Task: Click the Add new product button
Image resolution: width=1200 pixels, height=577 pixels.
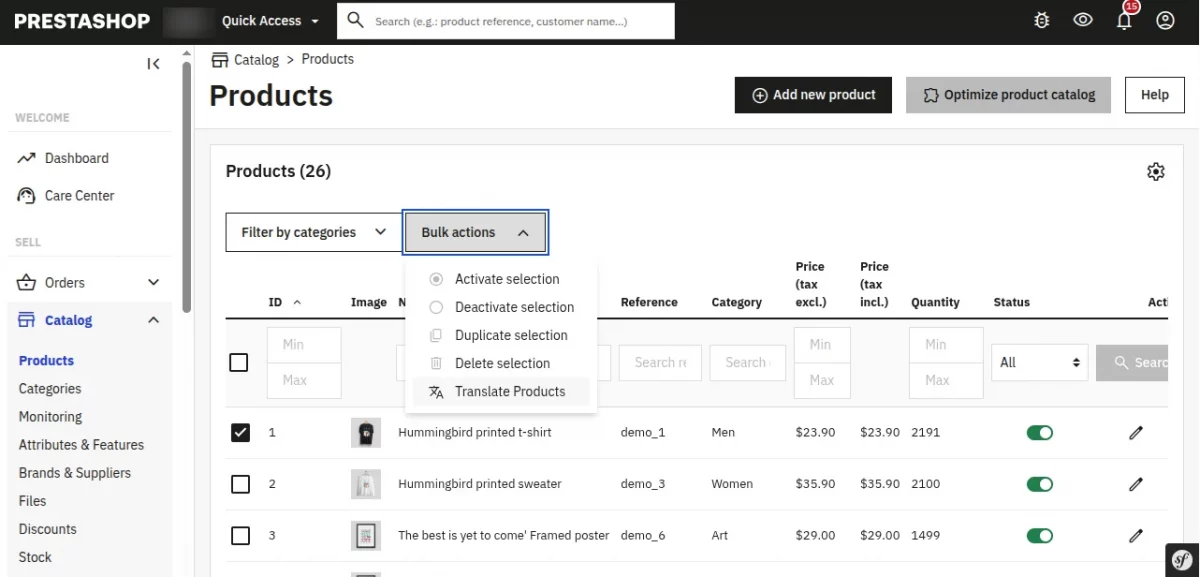Action: point(813,95)
